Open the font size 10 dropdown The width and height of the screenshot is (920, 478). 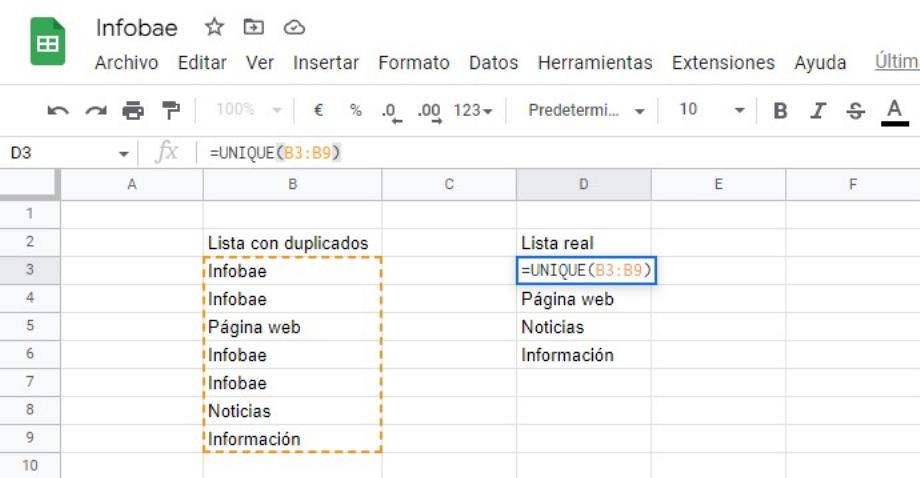pos(712,110)
